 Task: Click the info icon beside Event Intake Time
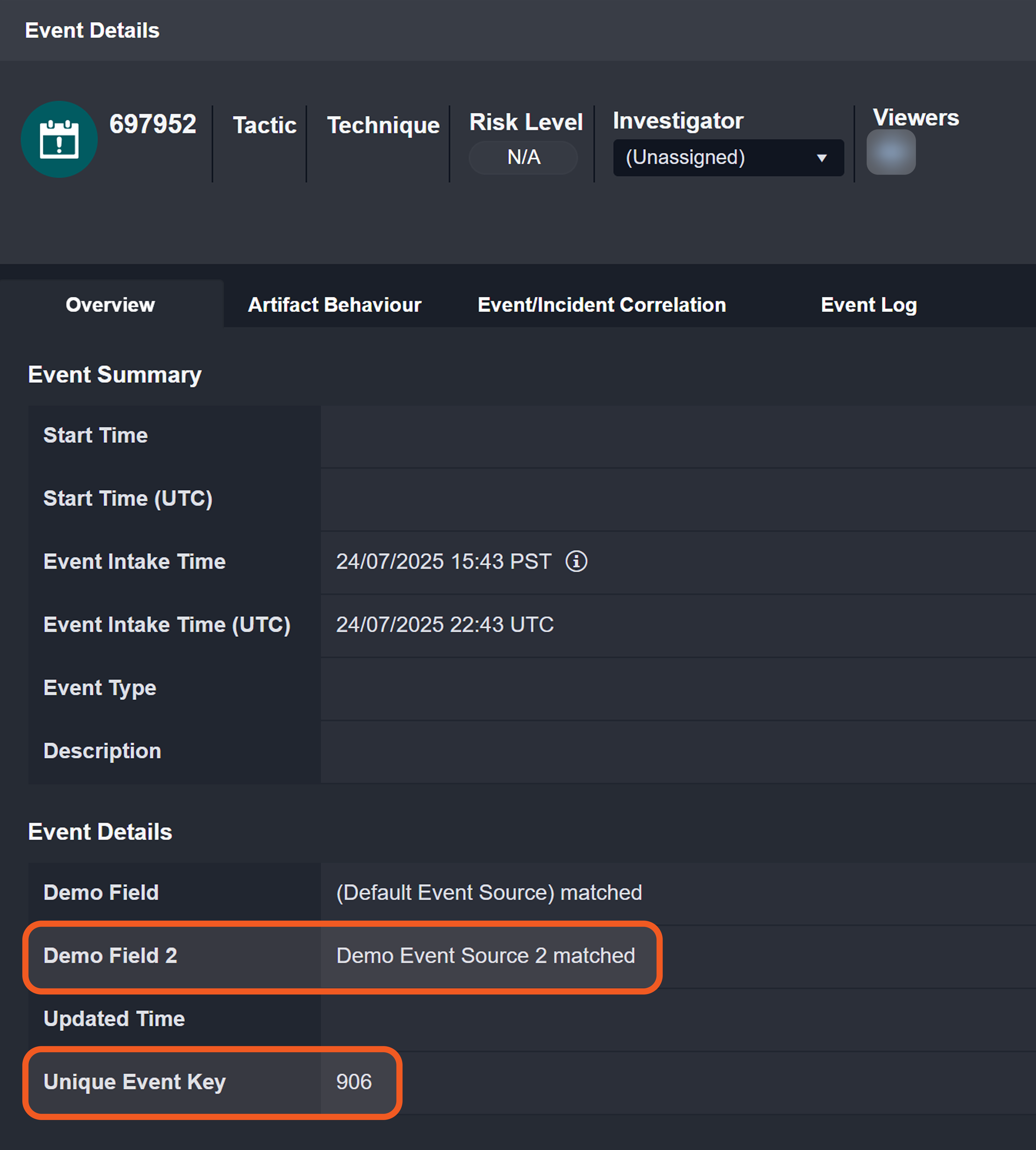pos(576,561)
